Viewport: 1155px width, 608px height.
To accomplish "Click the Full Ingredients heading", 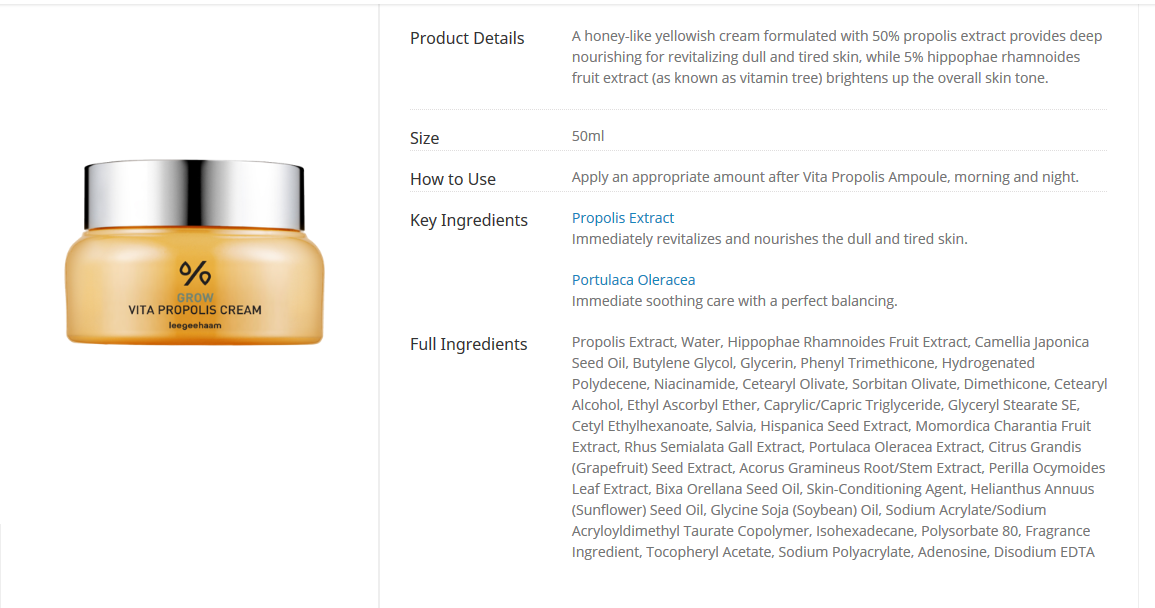I will tap(468, 344).
